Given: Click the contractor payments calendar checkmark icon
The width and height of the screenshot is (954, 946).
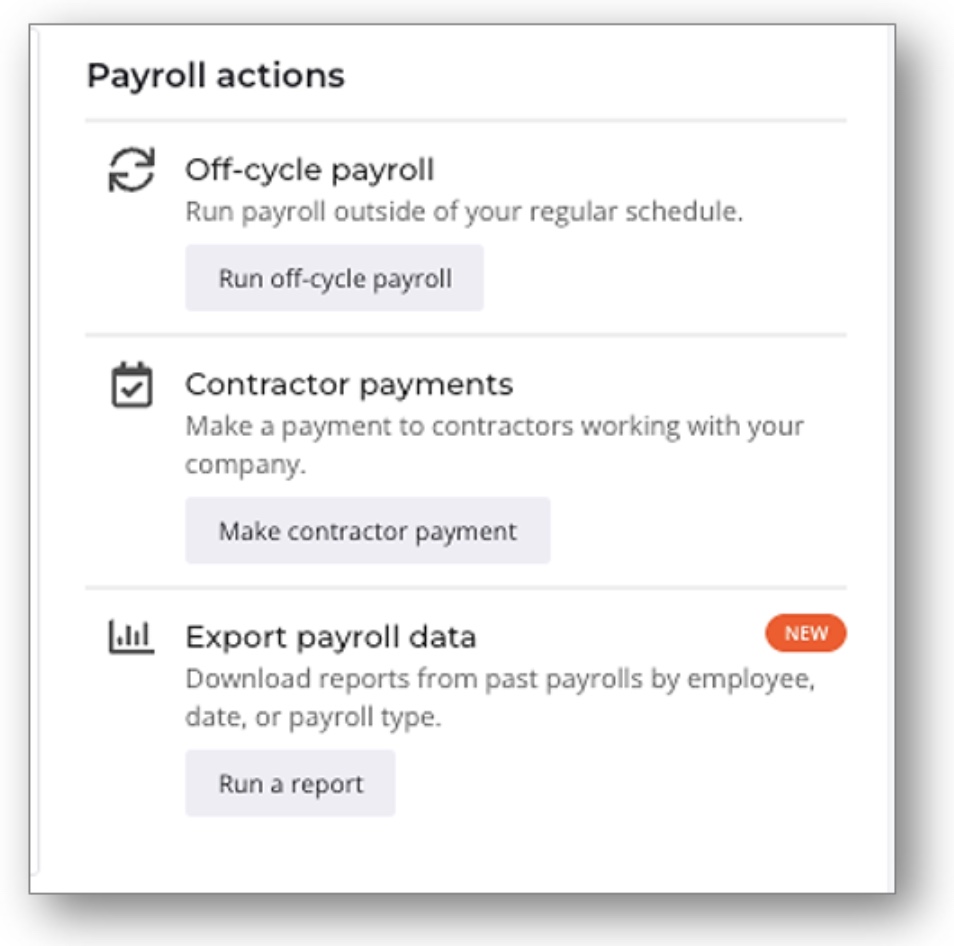Looking at the screenshot, I should point(131,385).
